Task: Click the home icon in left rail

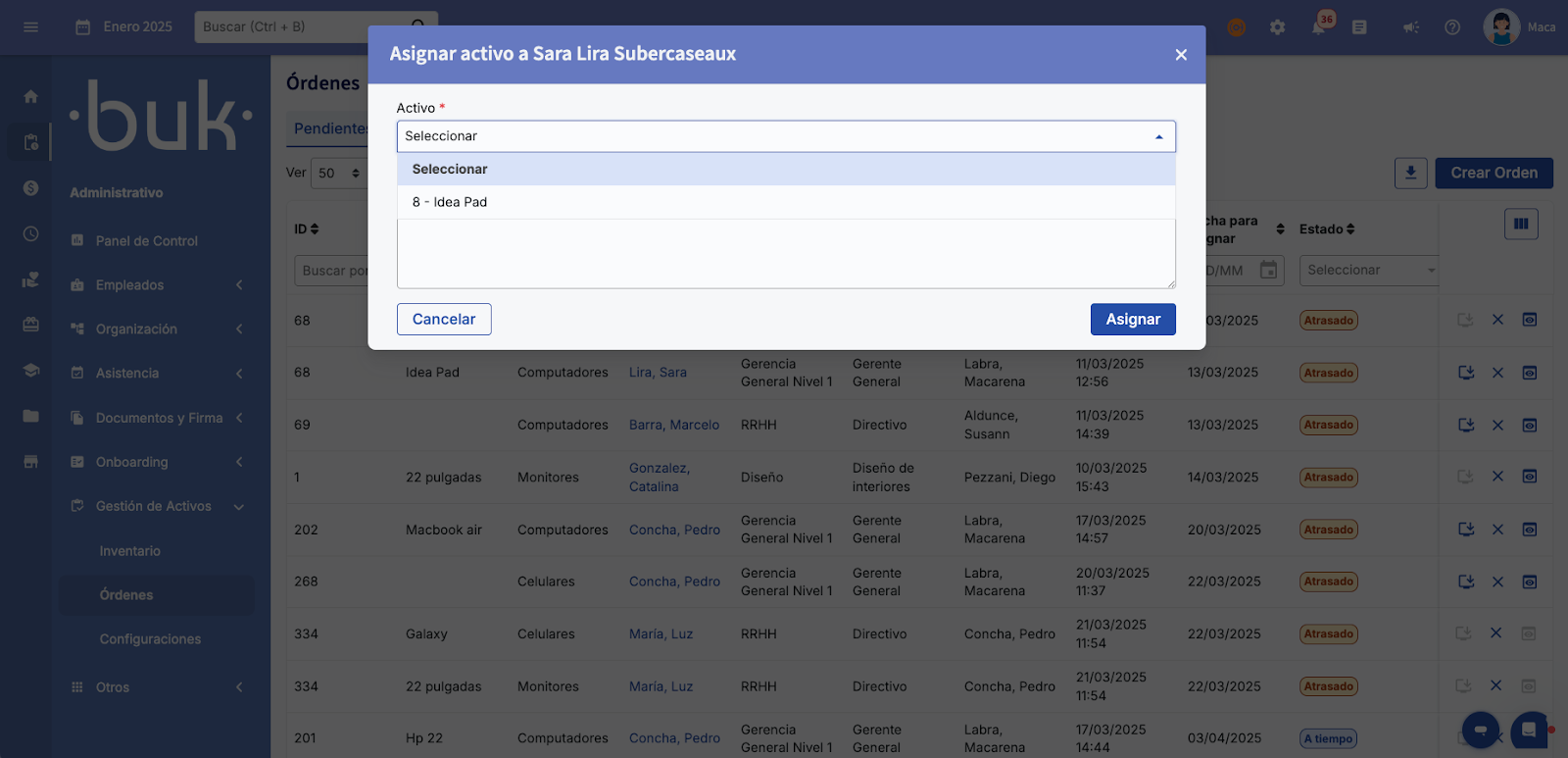Action: tap(30, 96)
